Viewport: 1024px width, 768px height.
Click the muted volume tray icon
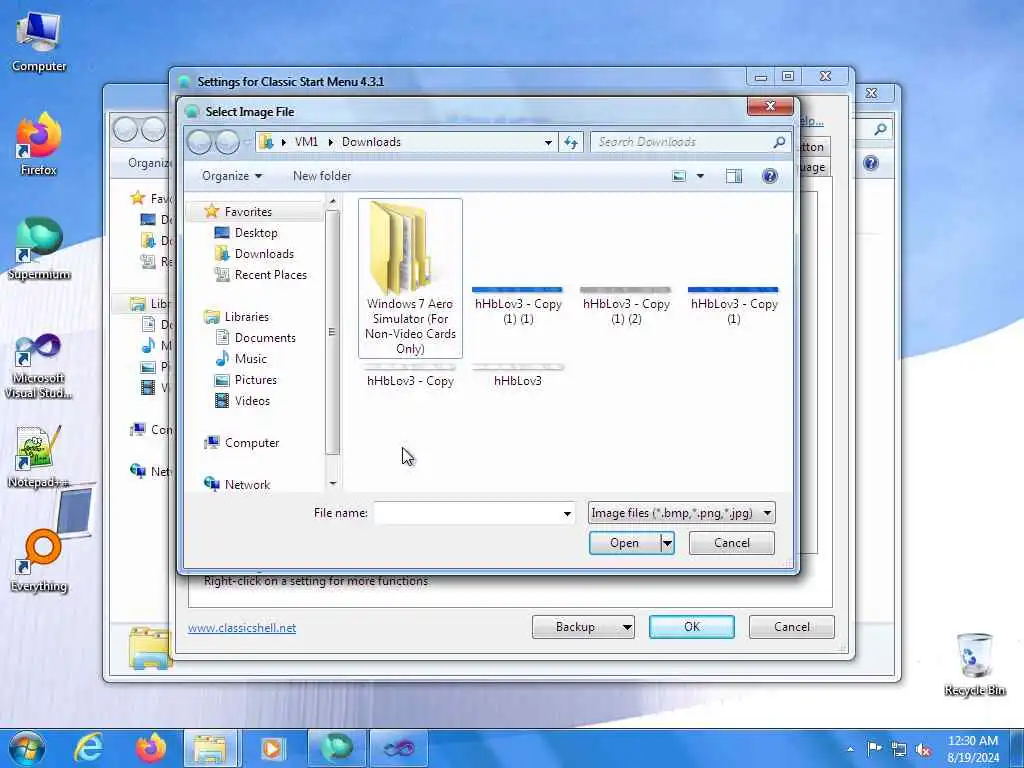(x=923, y=749)
